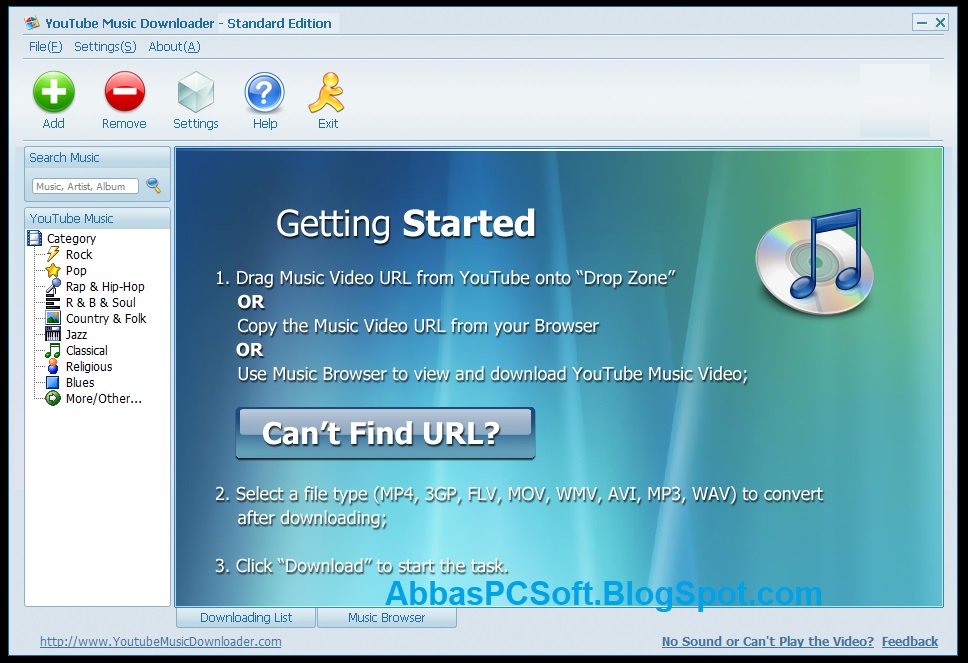This screenshot has height=663, width=968.
Task: Click the Country & Folk picture icon
Action: (53, 319)
